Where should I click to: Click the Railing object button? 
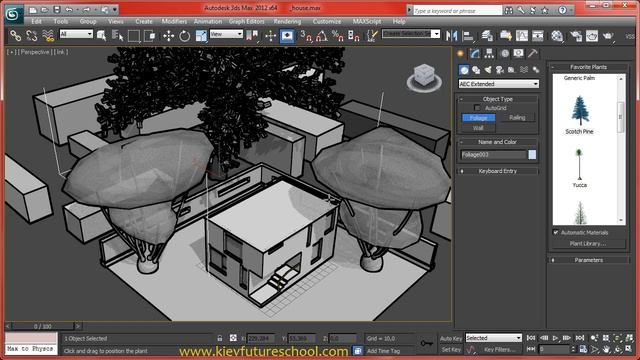[517, 118]
